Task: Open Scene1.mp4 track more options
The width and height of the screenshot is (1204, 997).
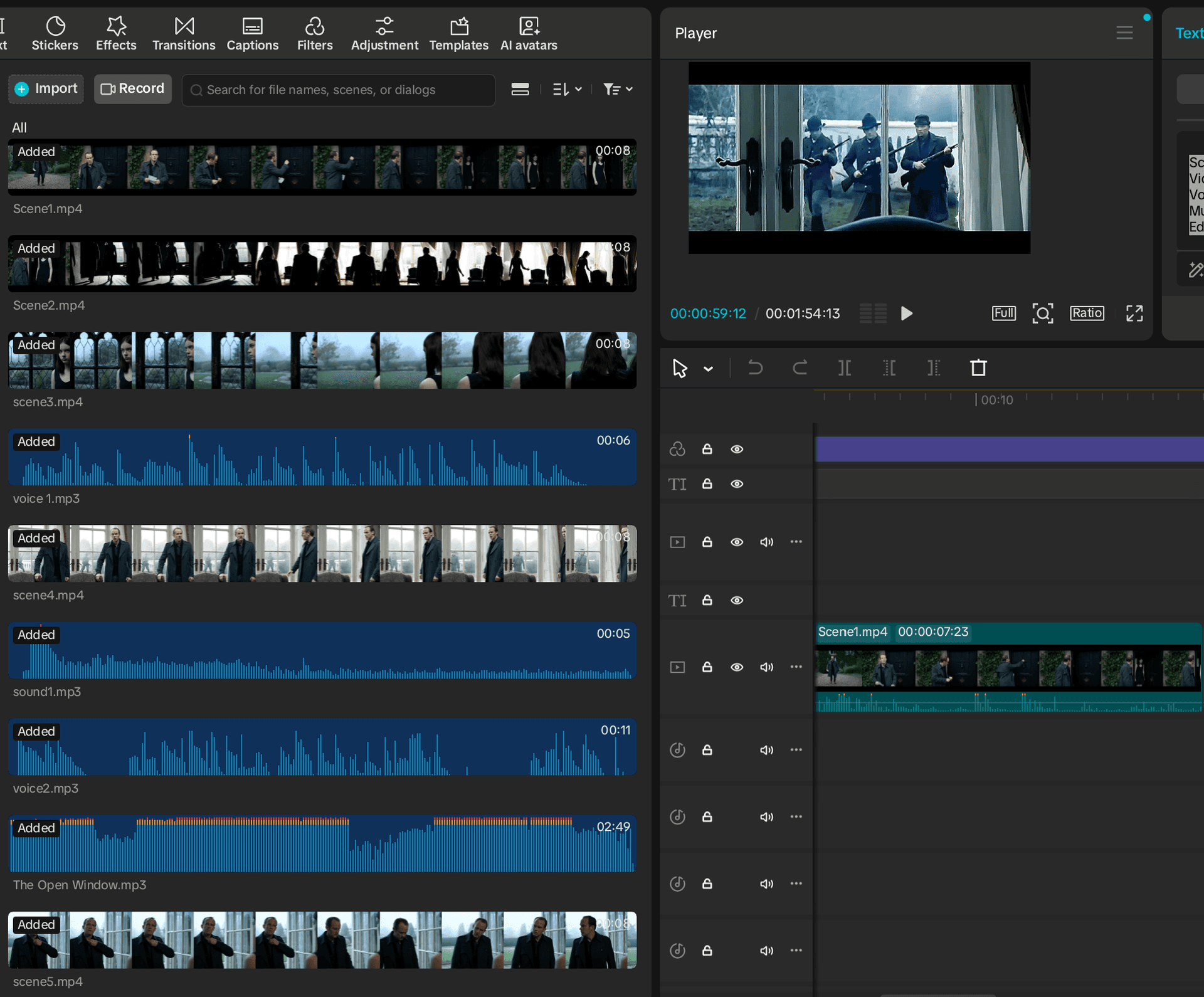Action: point(796,666)
